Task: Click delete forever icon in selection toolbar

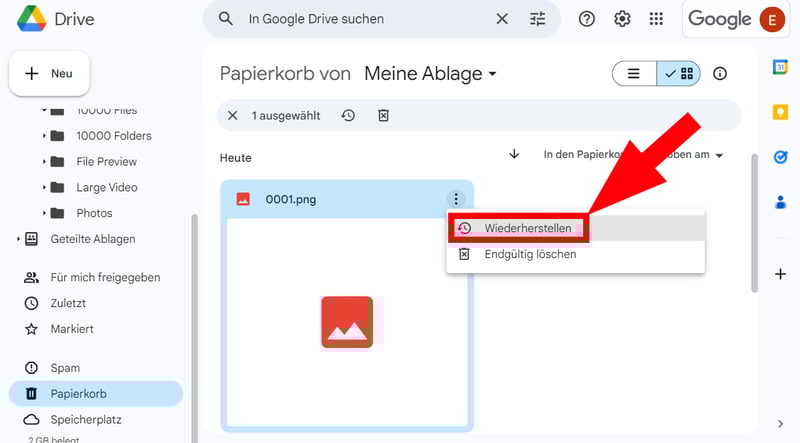Action: [x=383, y=116]
